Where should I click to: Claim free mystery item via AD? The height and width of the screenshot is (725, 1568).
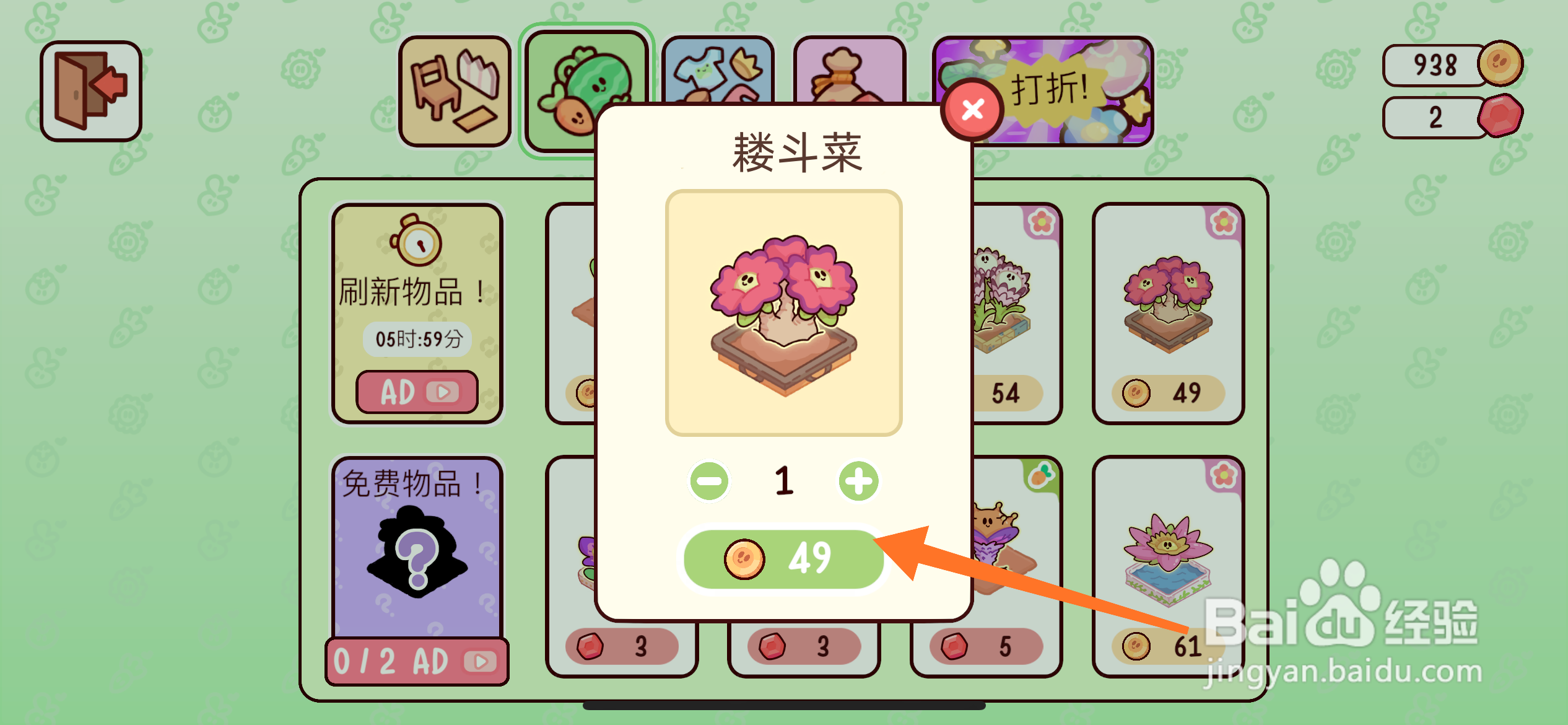417,661
